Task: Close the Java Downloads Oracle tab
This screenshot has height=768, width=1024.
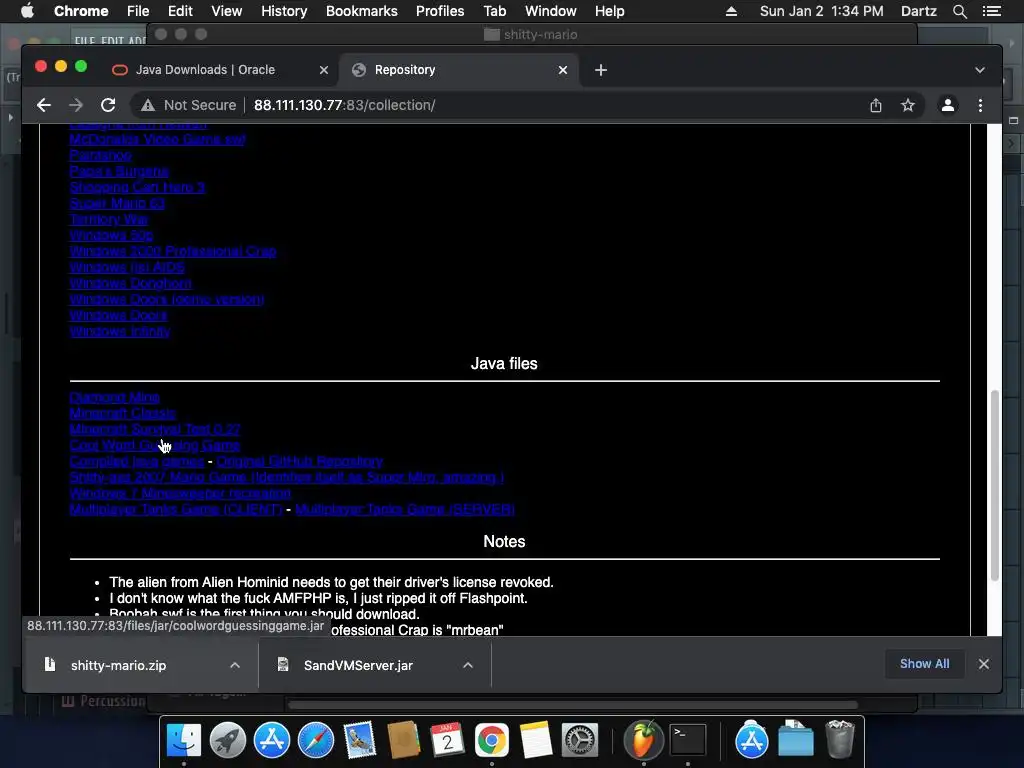Action: (324, 70)
